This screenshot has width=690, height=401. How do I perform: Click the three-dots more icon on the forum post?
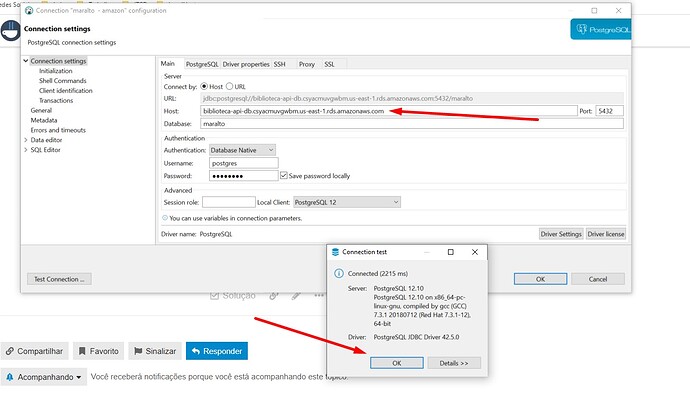[x=319, y=296]
